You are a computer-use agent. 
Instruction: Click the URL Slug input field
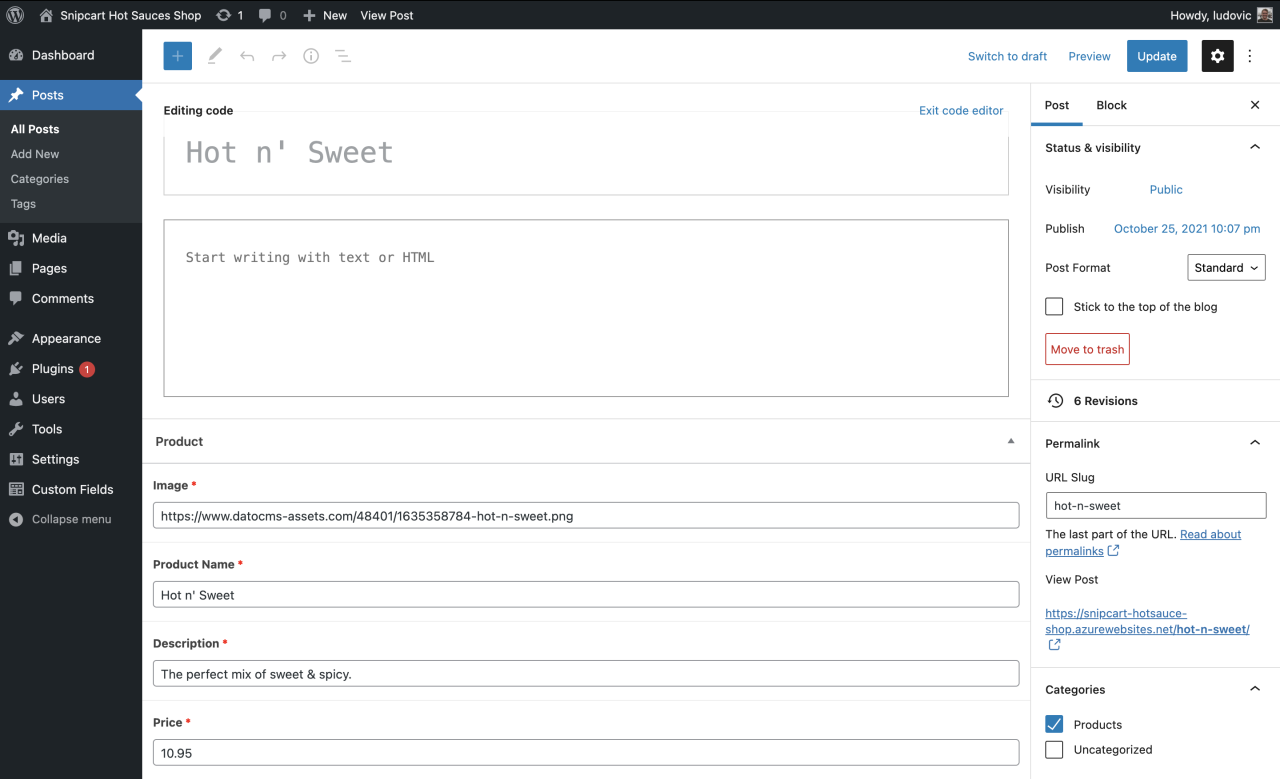point(1155,506)
